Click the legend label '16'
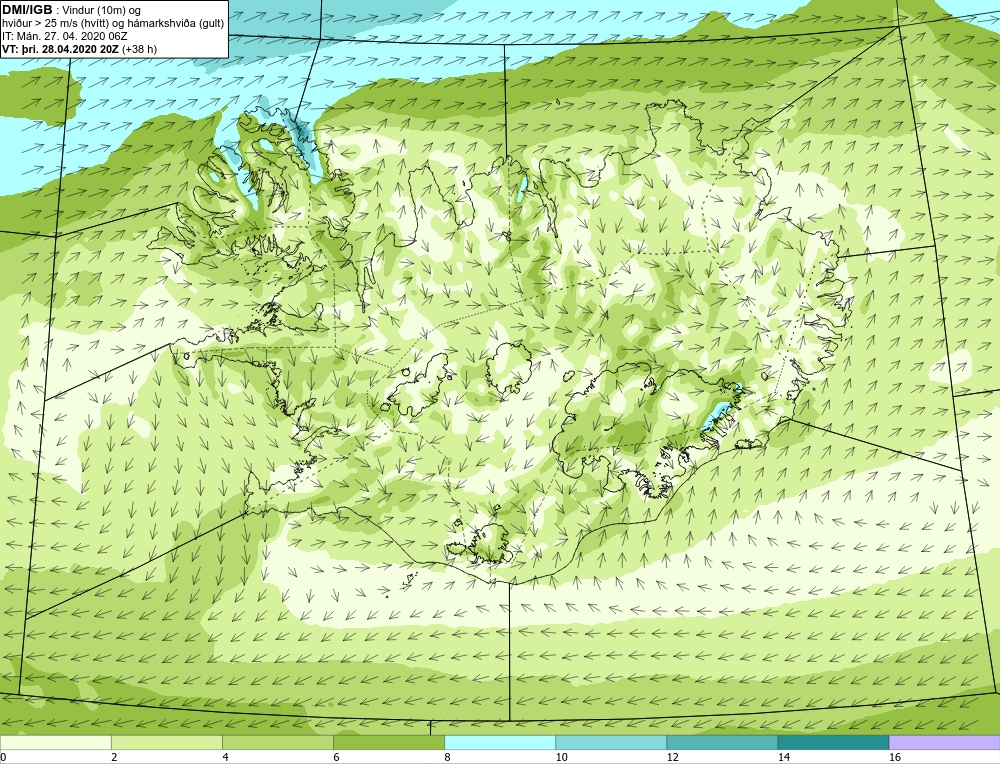Viewport: 1000px width, 764px height. pyautogui.click(x=895, y=757)
